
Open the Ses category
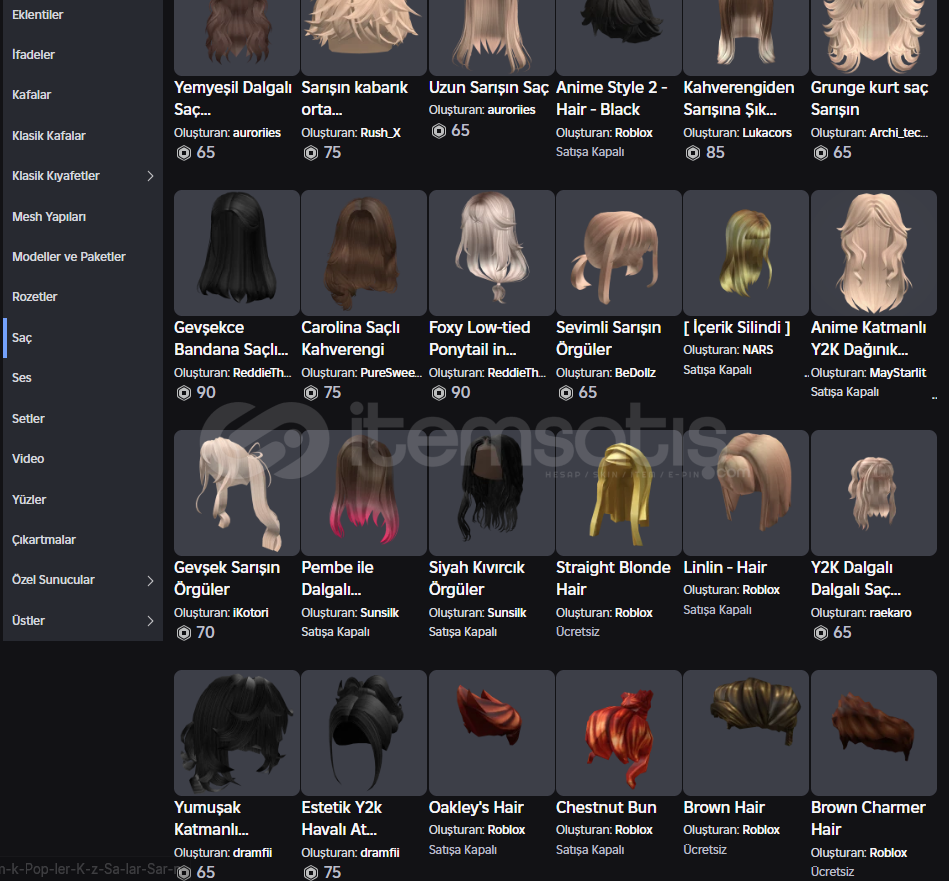coord(22,378)
